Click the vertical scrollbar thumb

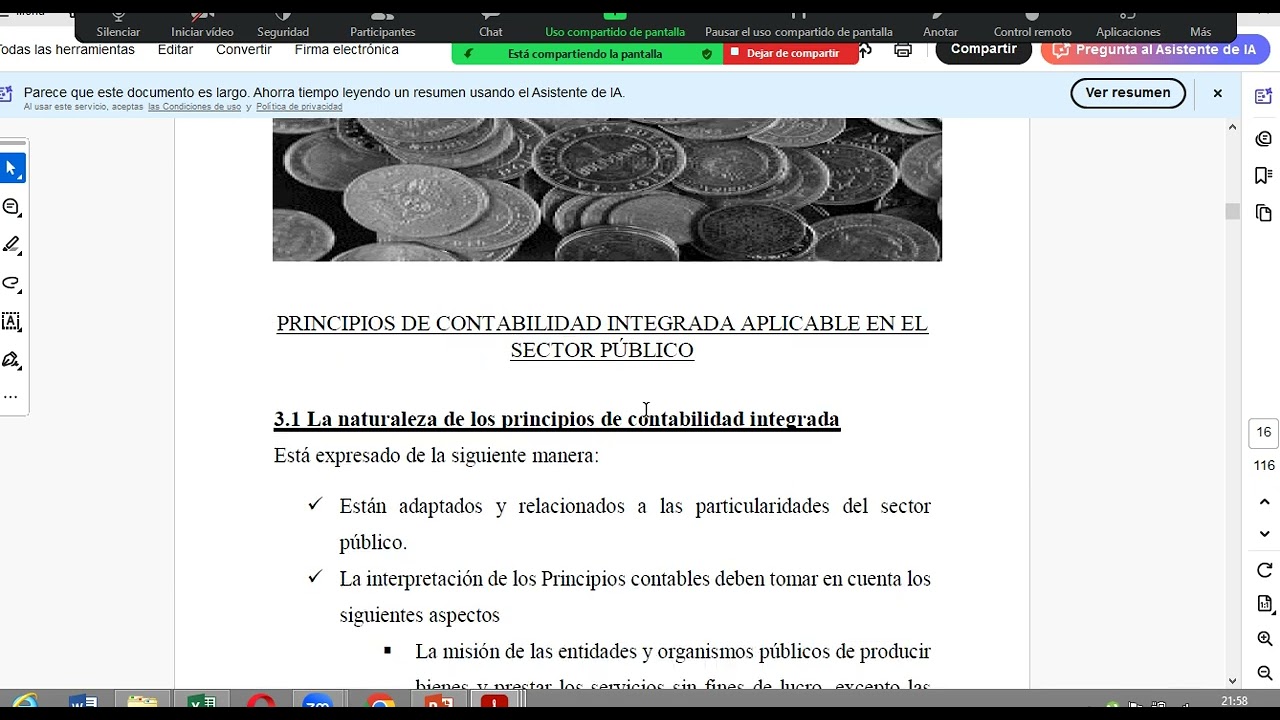(x=1232, y=211)
